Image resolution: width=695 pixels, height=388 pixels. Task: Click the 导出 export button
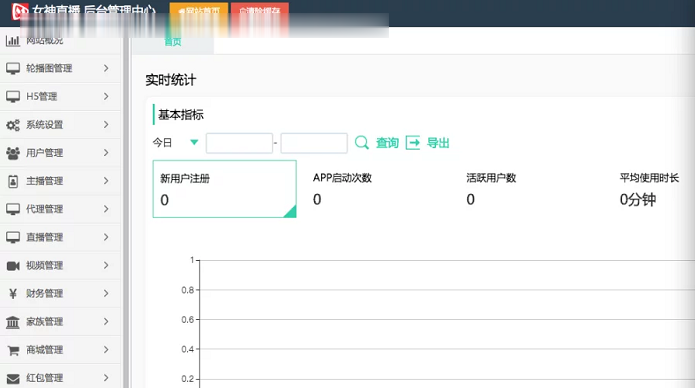tap(438, 143)
